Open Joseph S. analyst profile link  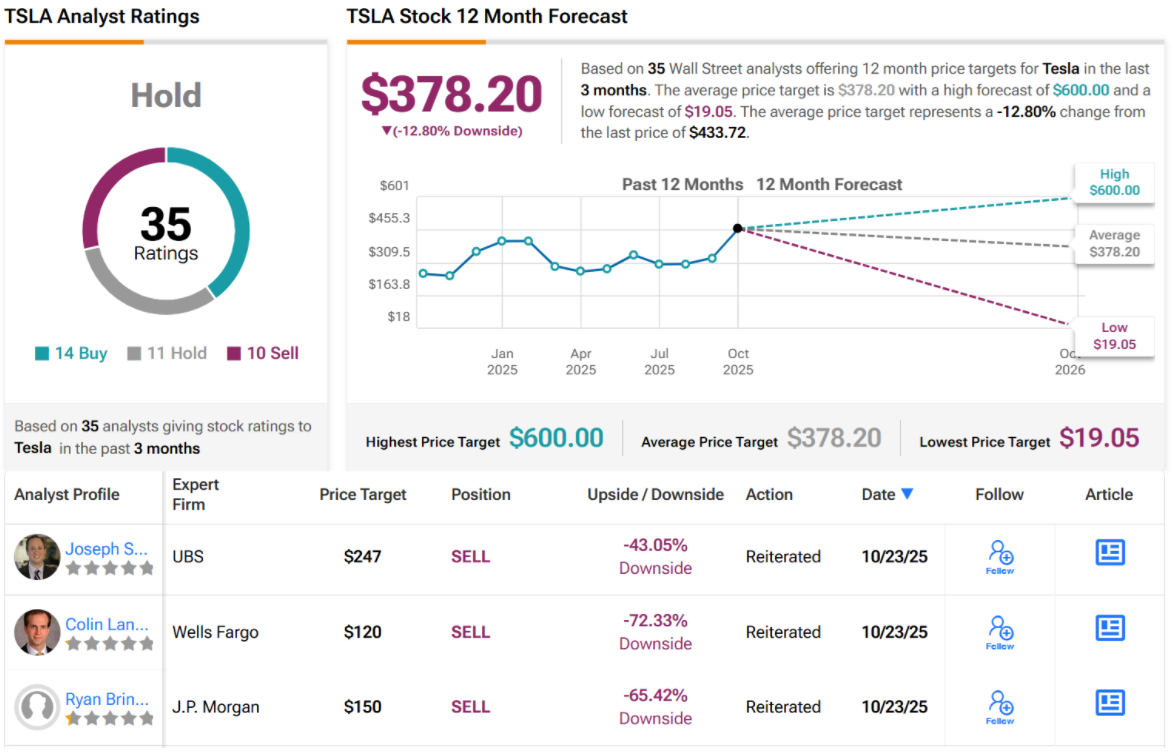(x=106, y=549)
